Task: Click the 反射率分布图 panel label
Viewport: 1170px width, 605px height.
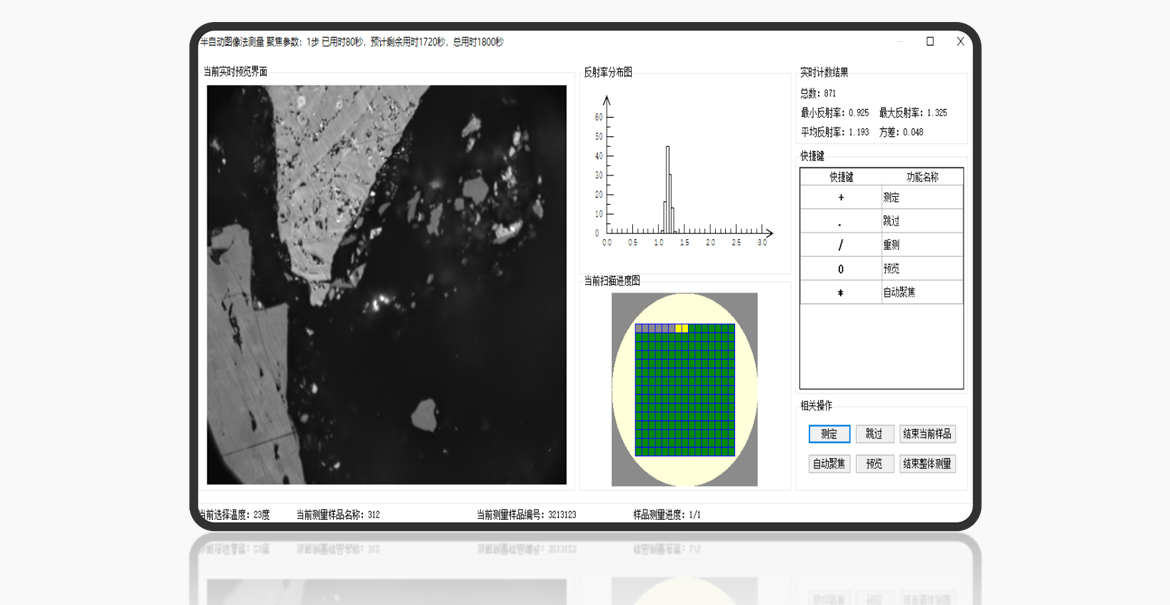Action: click(608, 72)
